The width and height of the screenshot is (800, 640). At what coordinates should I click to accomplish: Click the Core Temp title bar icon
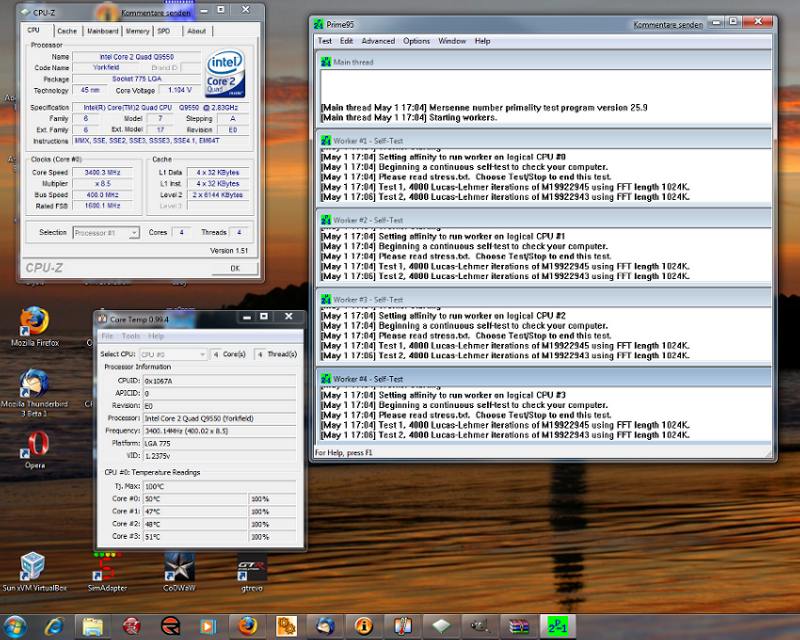(x=103, y=319)
